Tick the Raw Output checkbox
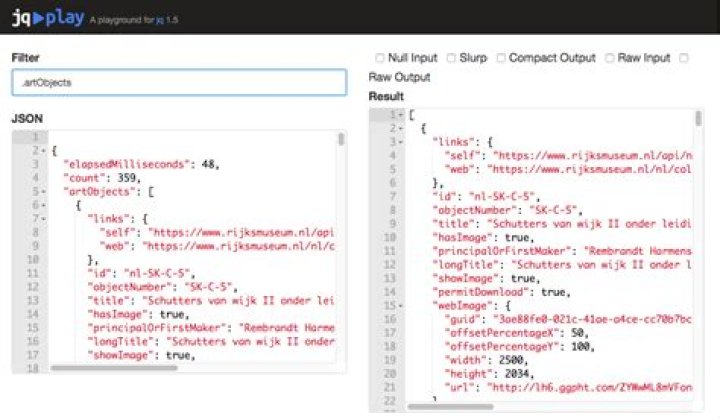 click(x=684, y=58)
